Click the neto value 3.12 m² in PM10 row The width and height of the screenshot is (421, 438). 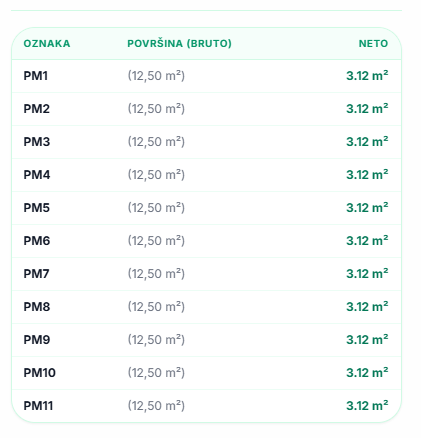(x=367, y=373)
